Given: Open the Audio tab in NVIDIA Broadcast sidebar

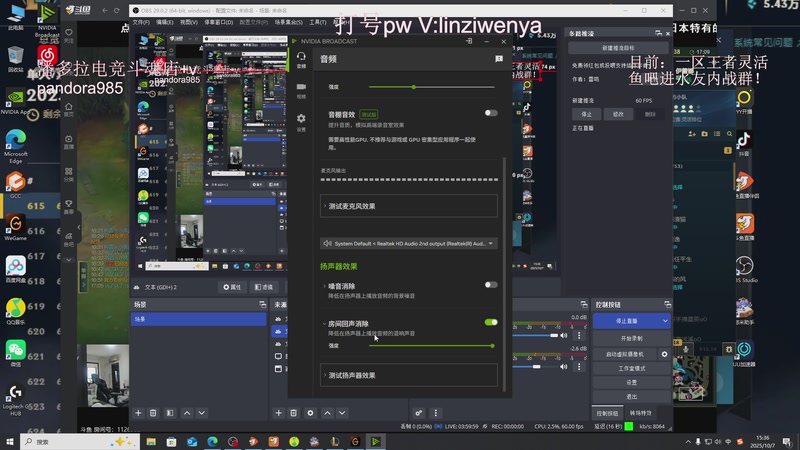Looking at the screenshot, I should click(301, 59).
